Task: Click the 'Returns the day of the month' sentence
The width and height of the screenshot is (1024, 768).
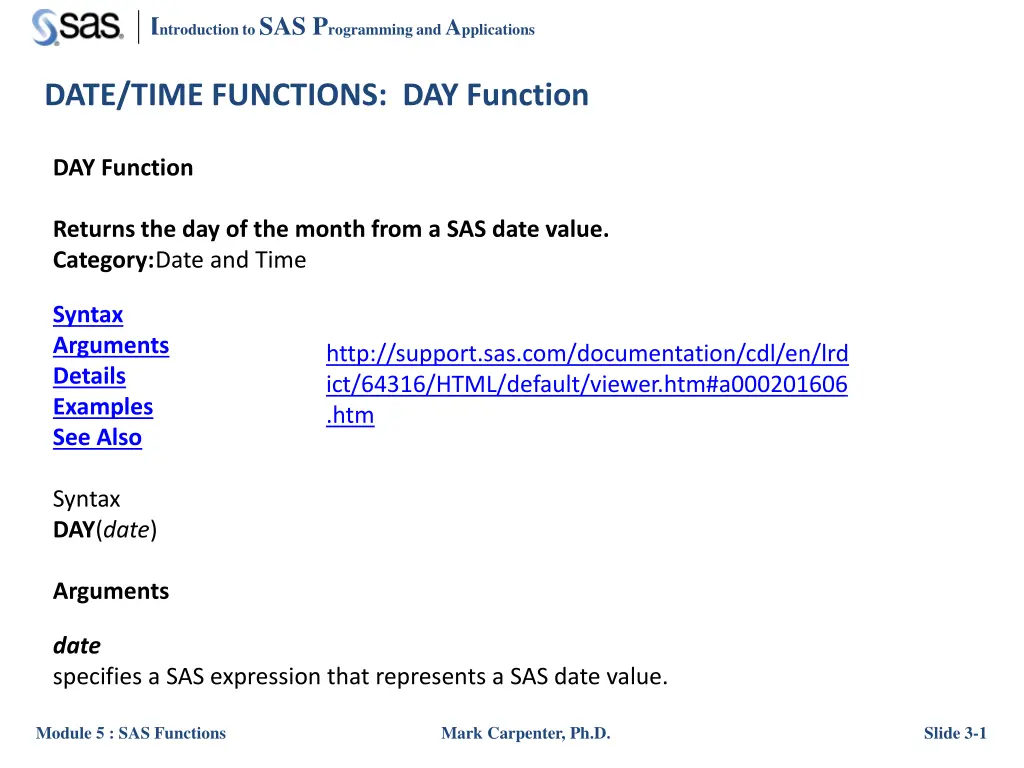Action: [331, 229]
